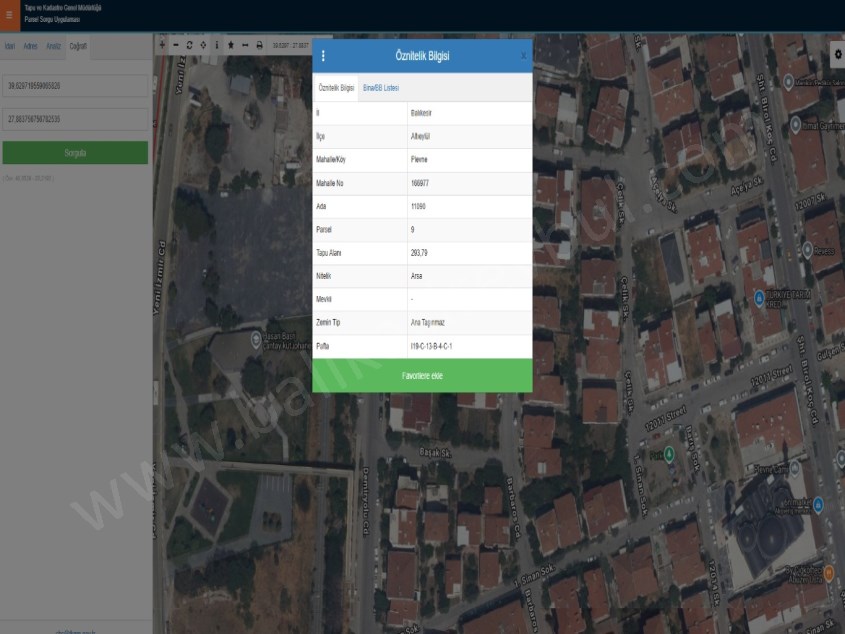Screen dimensions: 845x634
Task: Open the Adres tab
Action: point(30,46)
